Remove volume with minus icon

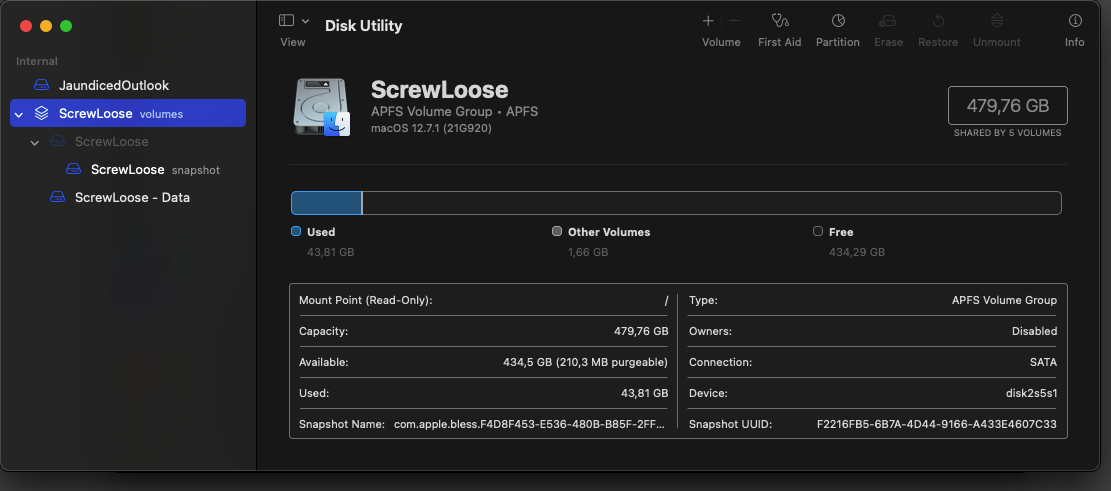734,21
